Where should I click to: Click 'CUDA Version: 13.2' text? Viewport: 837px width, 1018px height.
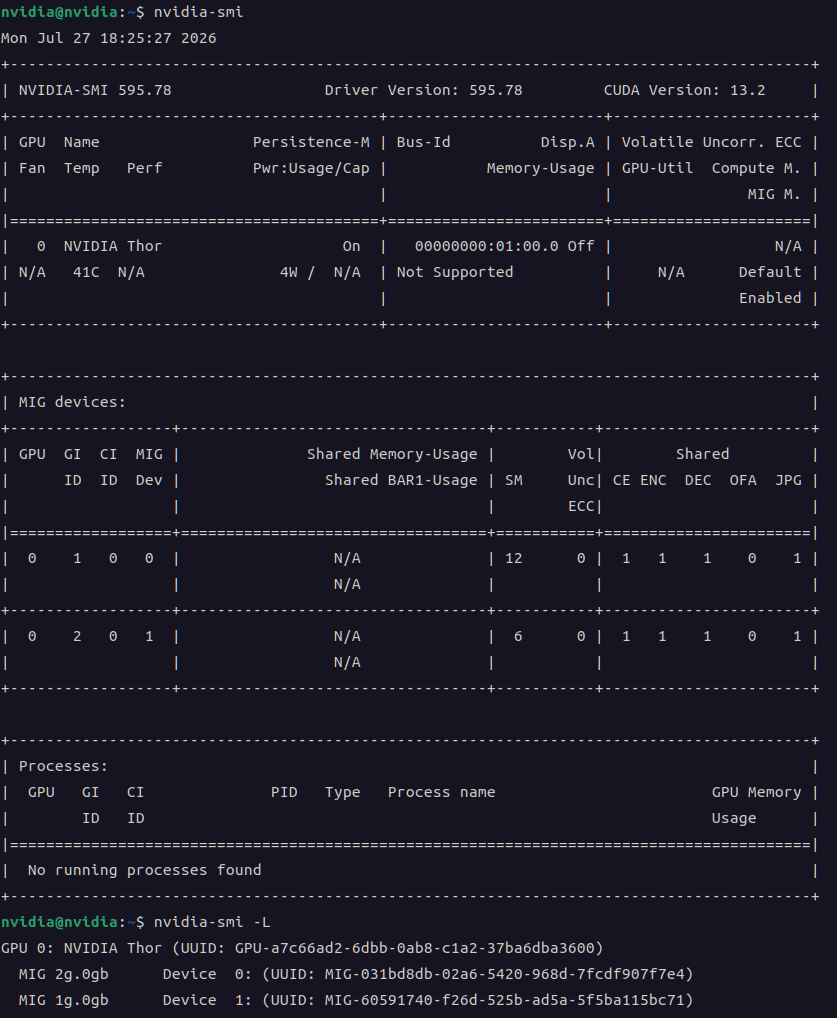684,90
